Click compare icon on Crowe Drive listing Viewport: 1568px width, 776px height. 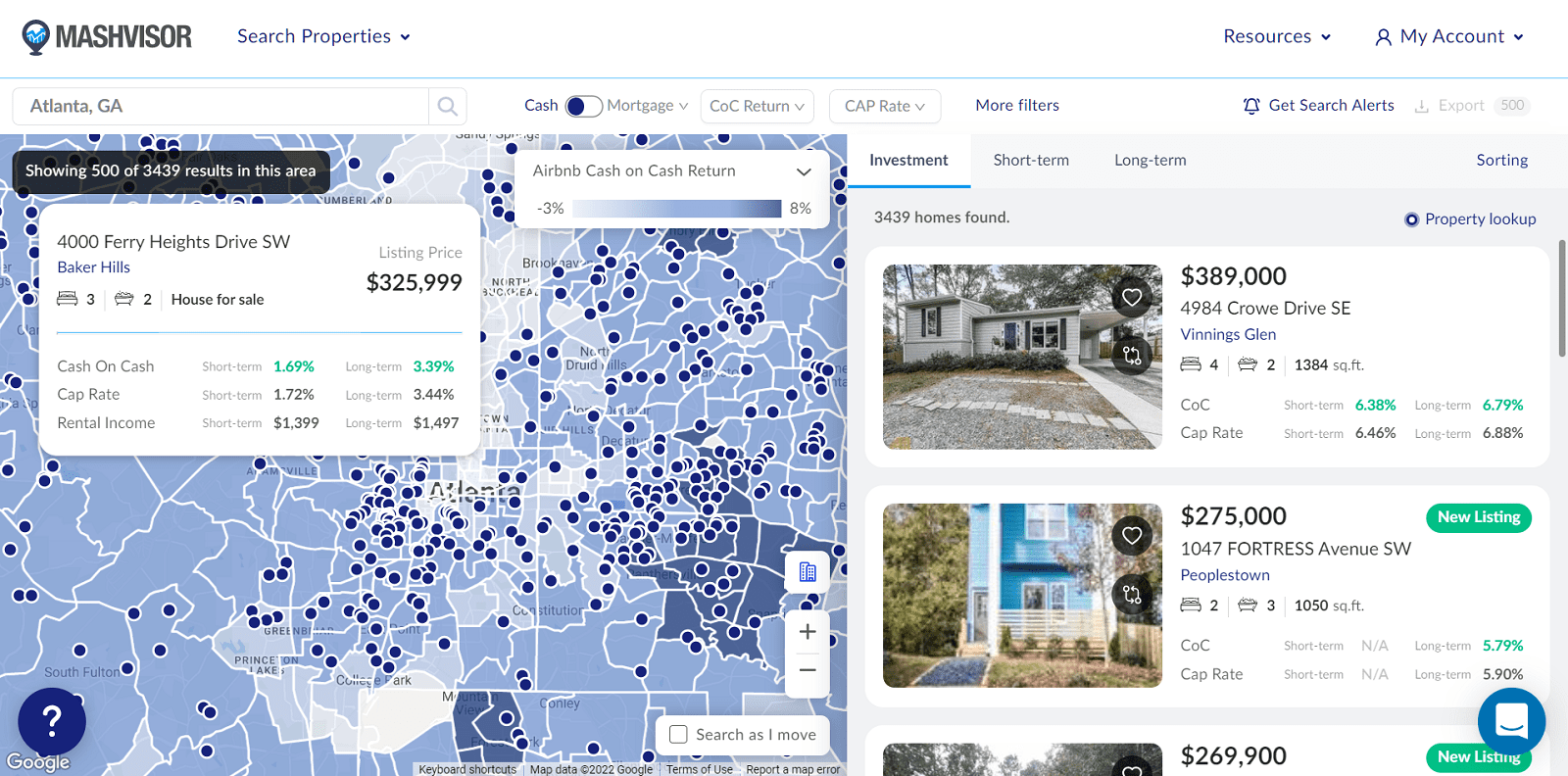tap(1132, 355)
